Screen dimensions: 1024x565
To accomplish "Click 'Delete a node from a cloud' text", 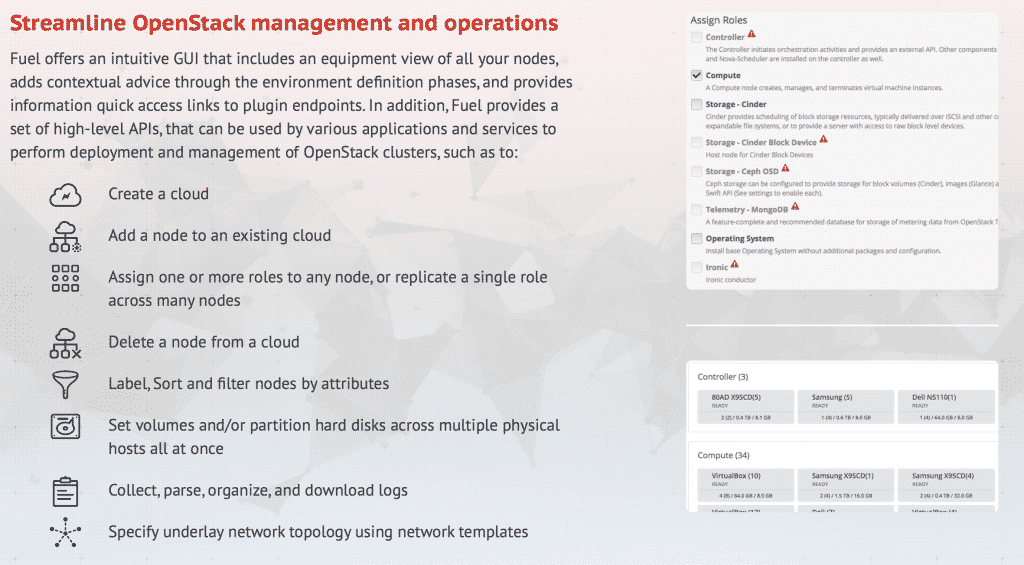I will pyautogui.click(x=204, y=342).
